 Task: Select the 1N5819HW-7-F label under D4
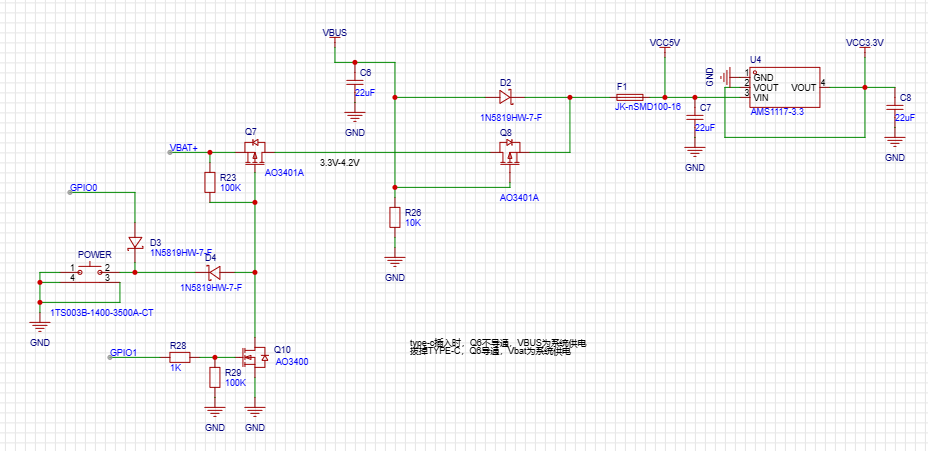coord(211,287)
